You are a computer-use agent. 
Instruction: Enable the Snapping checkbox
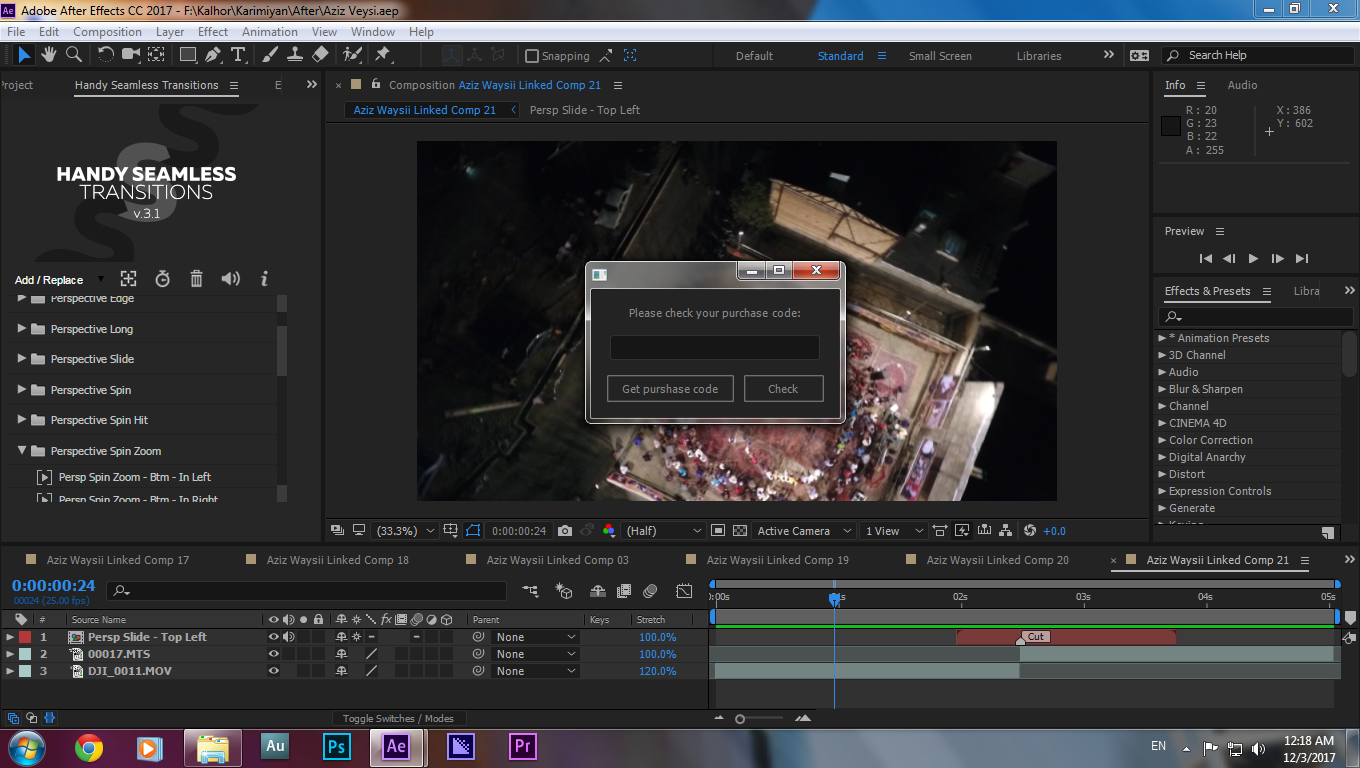click(x=532, y=56)
